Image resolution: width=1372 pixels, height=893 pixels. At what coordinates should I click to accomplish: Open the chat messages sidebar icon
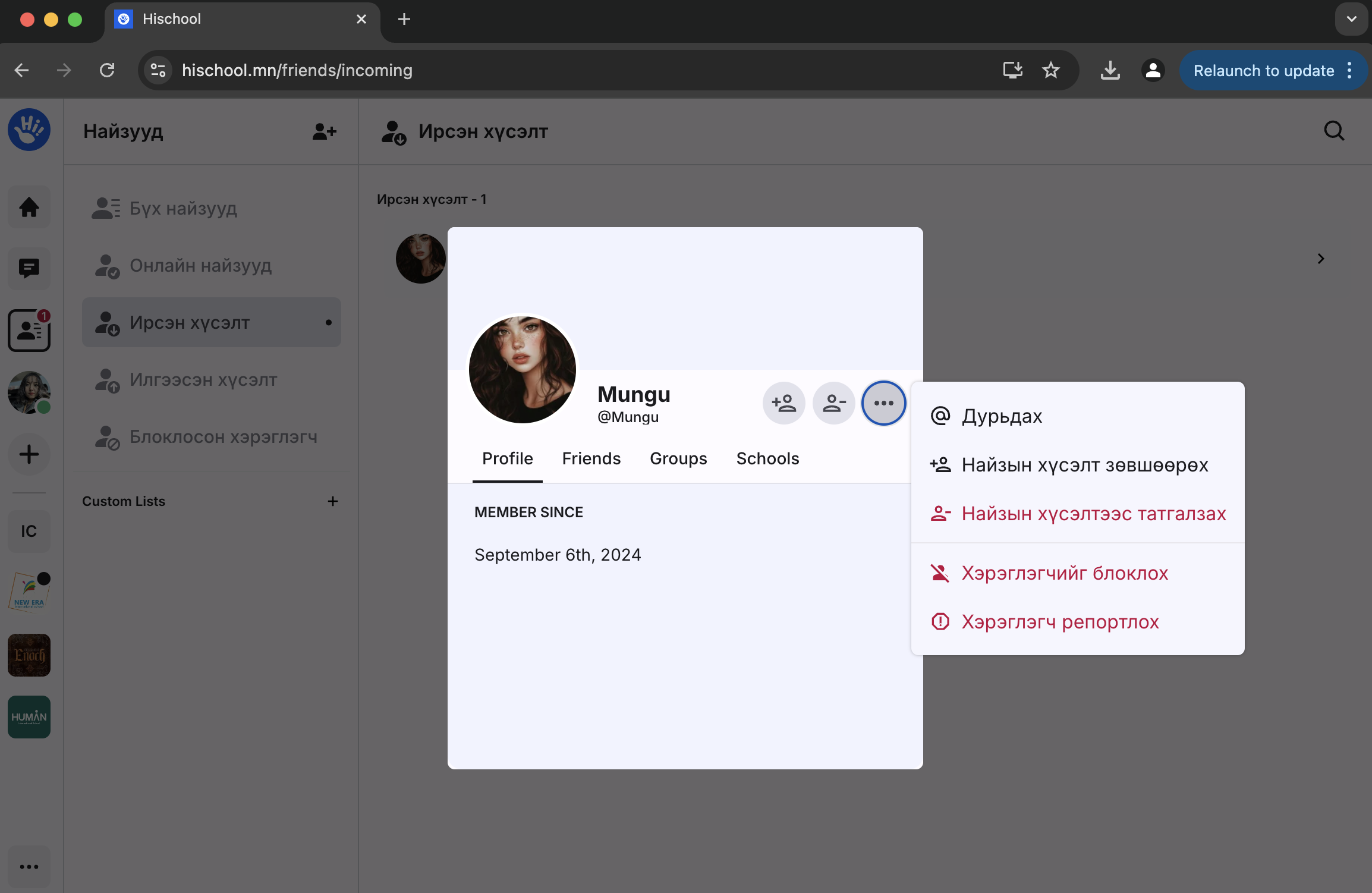coord(29,269)
